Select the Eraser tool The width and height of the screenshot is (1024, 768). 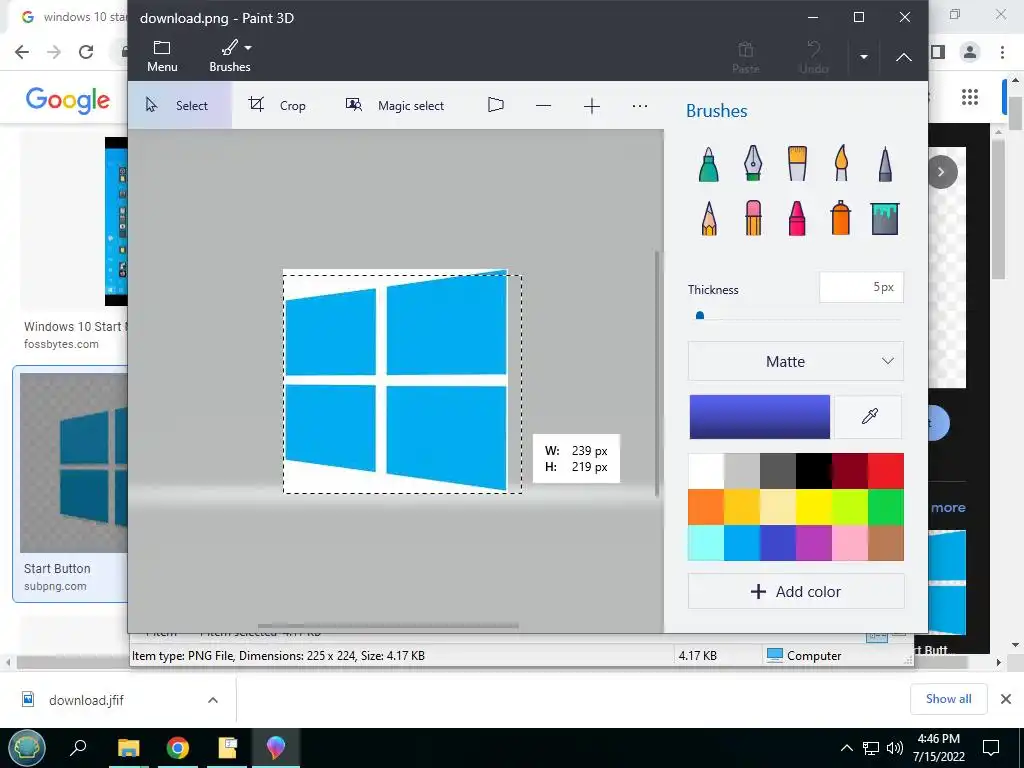pos(753,217)
